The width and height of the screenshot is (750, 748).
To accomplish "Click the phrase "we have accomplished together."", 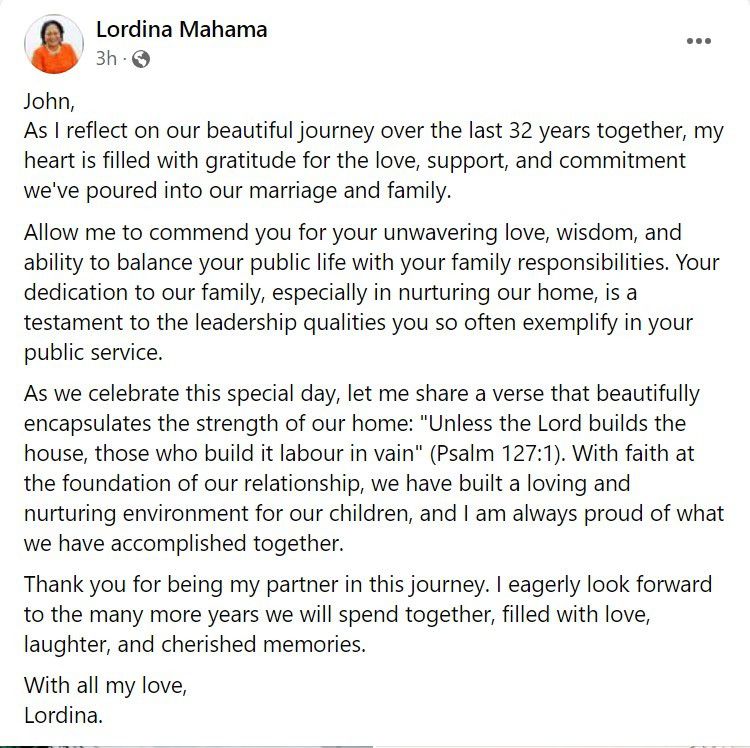I will tap(182, 544).
